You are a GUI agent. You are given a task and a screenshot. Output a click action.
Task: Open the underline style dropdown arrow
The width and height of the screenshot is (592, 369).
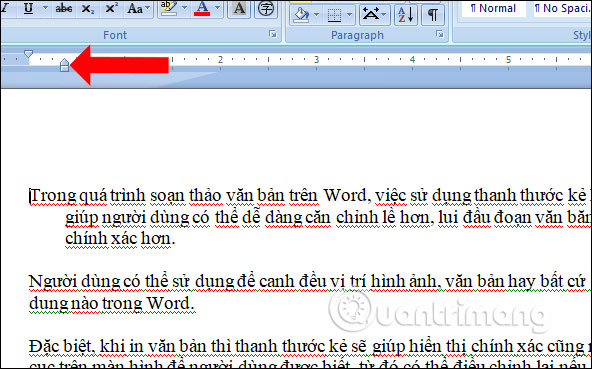tap(45, 8)
